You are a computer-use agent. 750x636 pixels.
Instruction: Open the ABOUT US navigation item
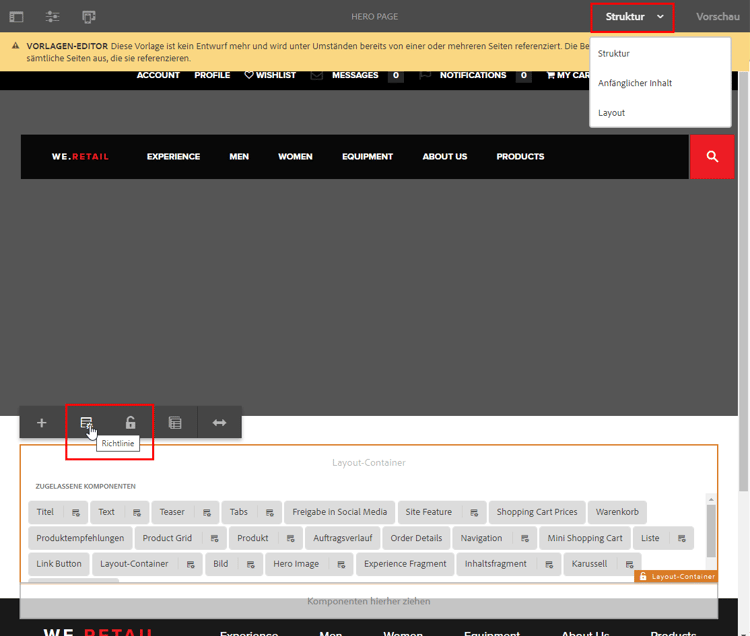[x=444, y=156]
